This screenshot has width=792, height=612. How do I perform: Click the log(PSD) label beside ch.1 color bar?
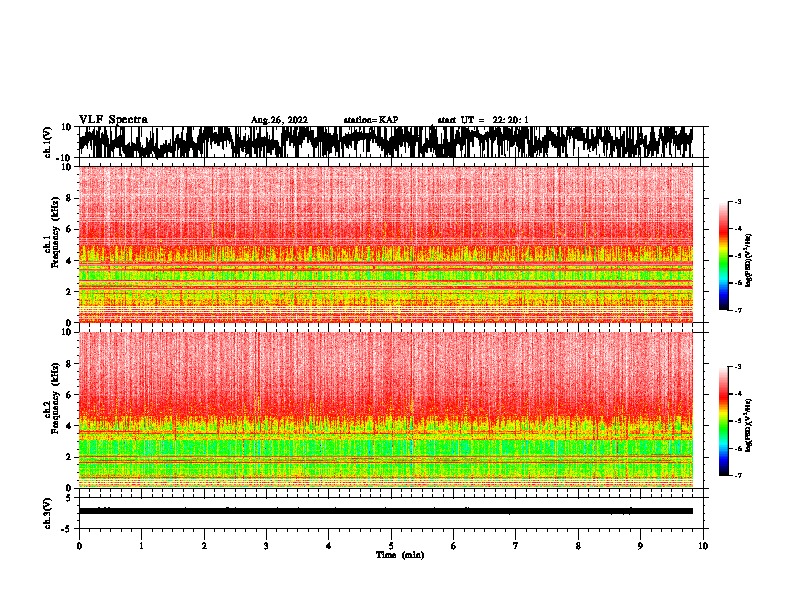[x=748, y=261]
